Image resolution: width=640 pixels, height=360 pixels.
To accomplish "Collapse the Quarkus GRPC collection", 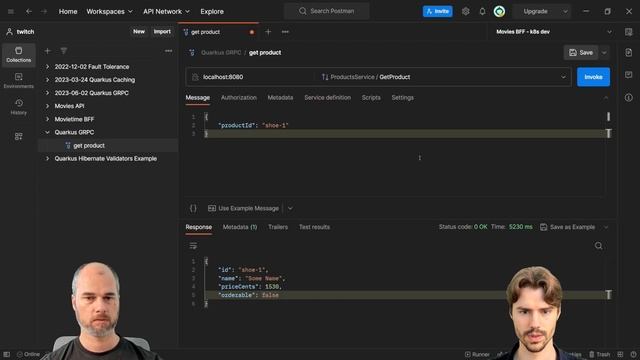I will coord(47,132).
